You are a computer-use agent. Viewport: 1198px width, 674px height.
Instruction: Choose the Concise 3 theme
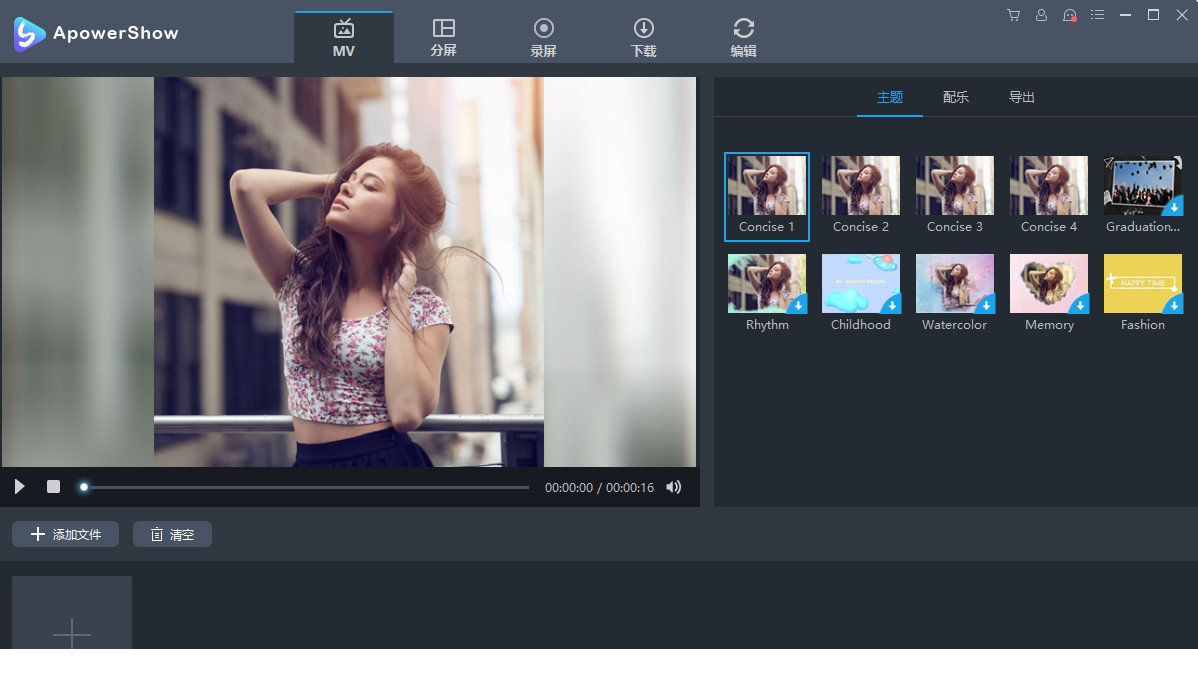[x=954, y=196]
